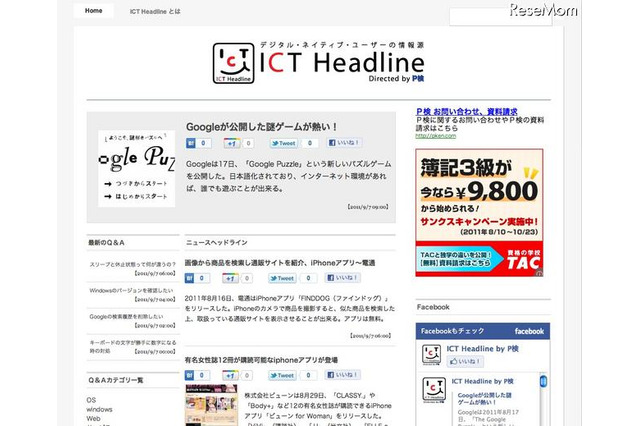This screenshot has width=640, height=426.
Task: Open the P検 お問い合わせ、資料請求 ad link
Action: pos(467,111)
